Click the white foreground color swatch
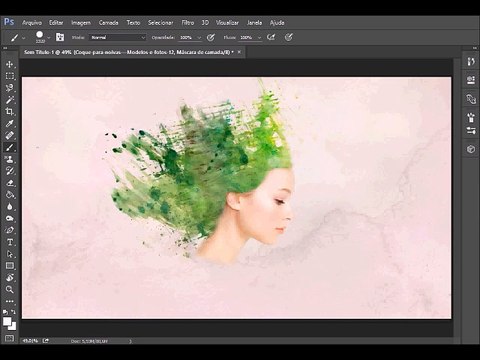The image size is (480, 360). click(7, 321)
